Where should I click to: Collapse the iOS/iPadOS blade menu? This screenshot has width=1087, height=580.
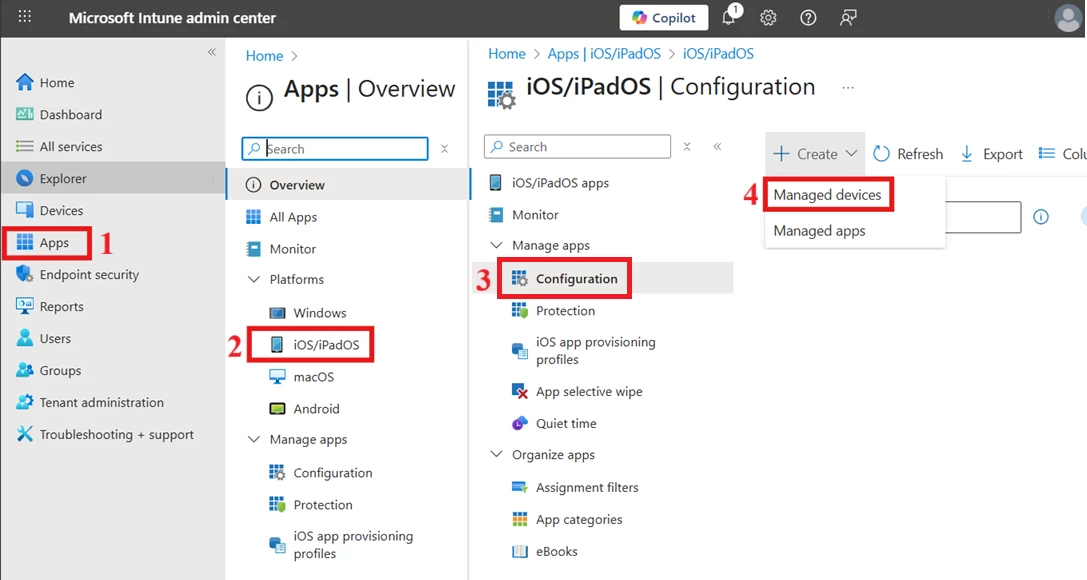718,146
